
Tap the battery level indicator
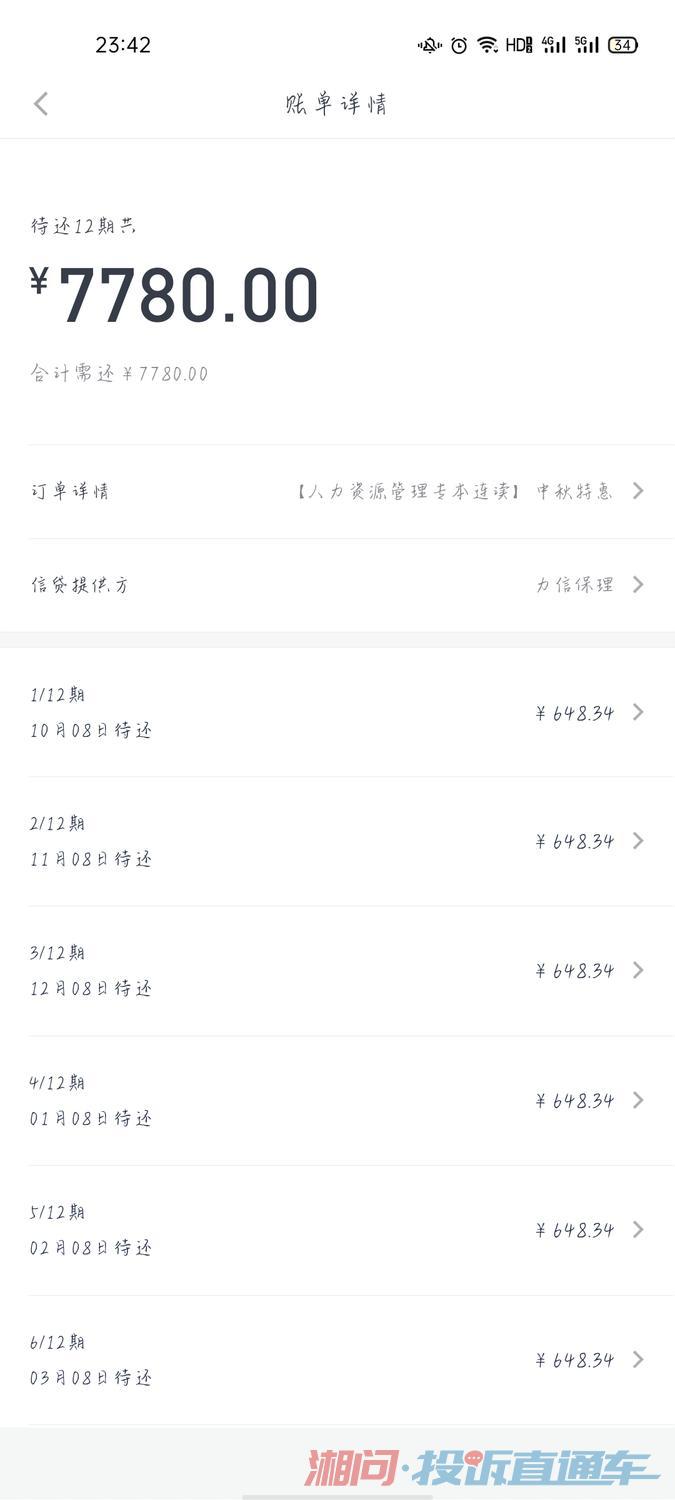coord(622,45)
